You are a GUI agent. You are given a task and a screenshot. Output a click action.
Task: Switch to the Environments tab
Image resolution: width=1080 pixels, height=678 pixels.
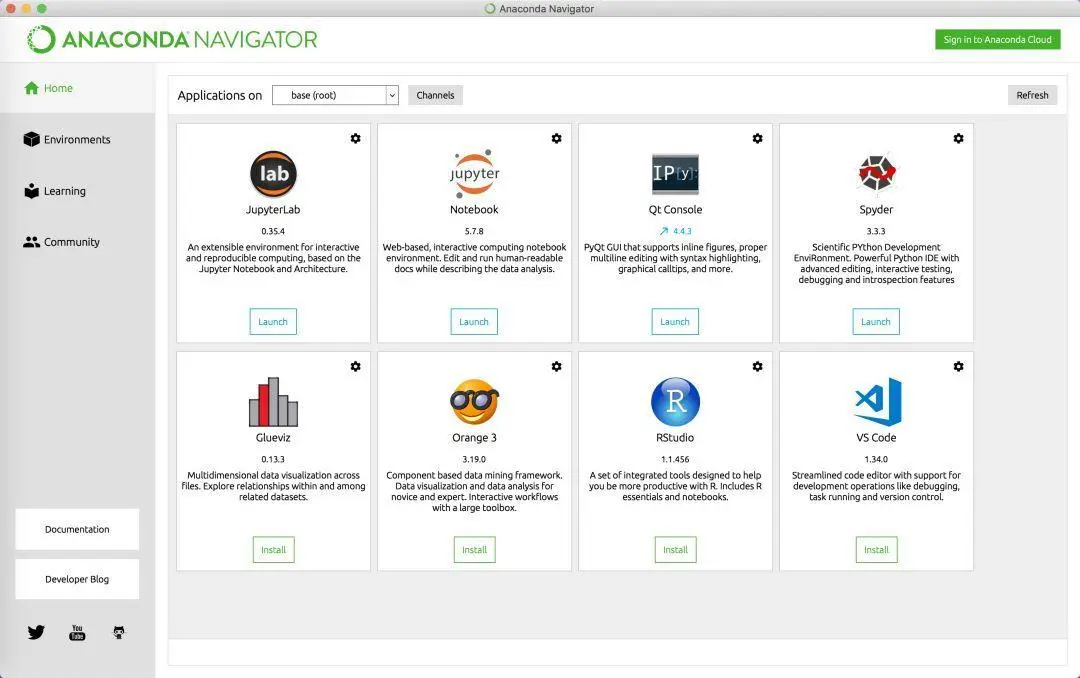click(78, 139)
